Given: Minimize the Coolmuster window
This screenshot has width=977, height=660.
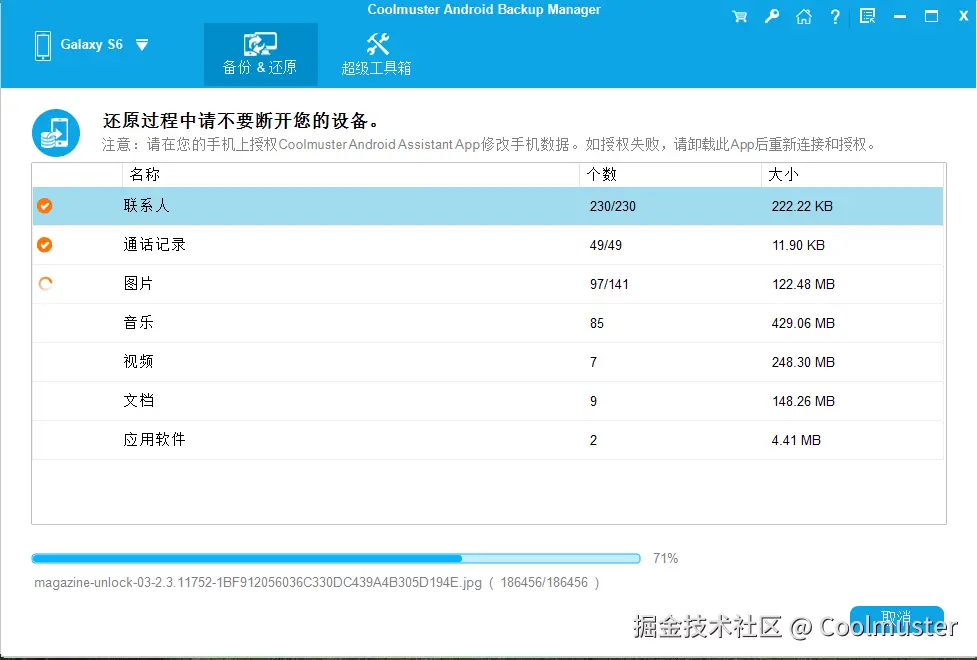Looking at the screenshot, I should (900, 17).
